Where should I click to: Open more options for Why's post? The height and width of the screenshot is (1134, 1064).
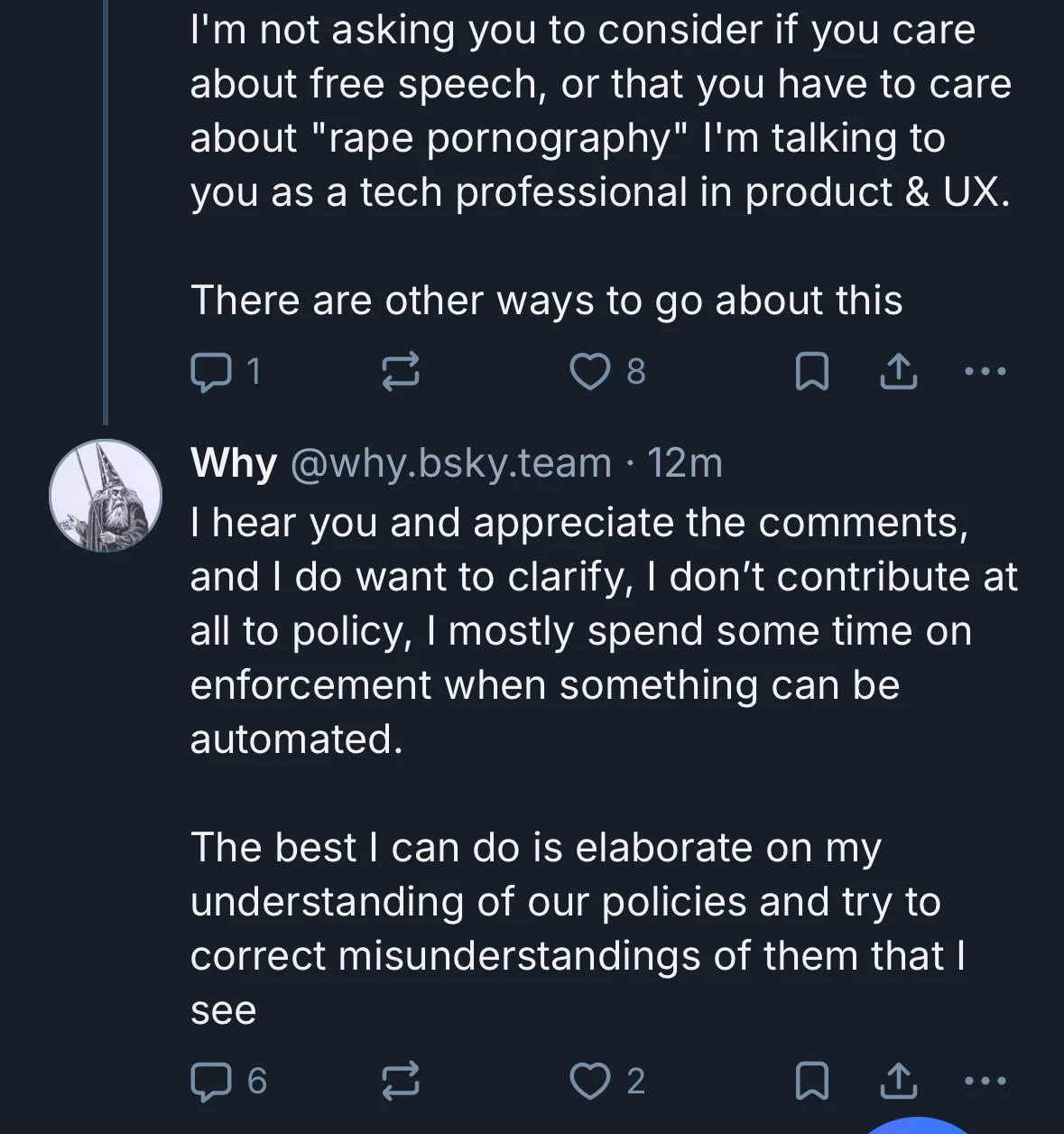coord(984,1080)
